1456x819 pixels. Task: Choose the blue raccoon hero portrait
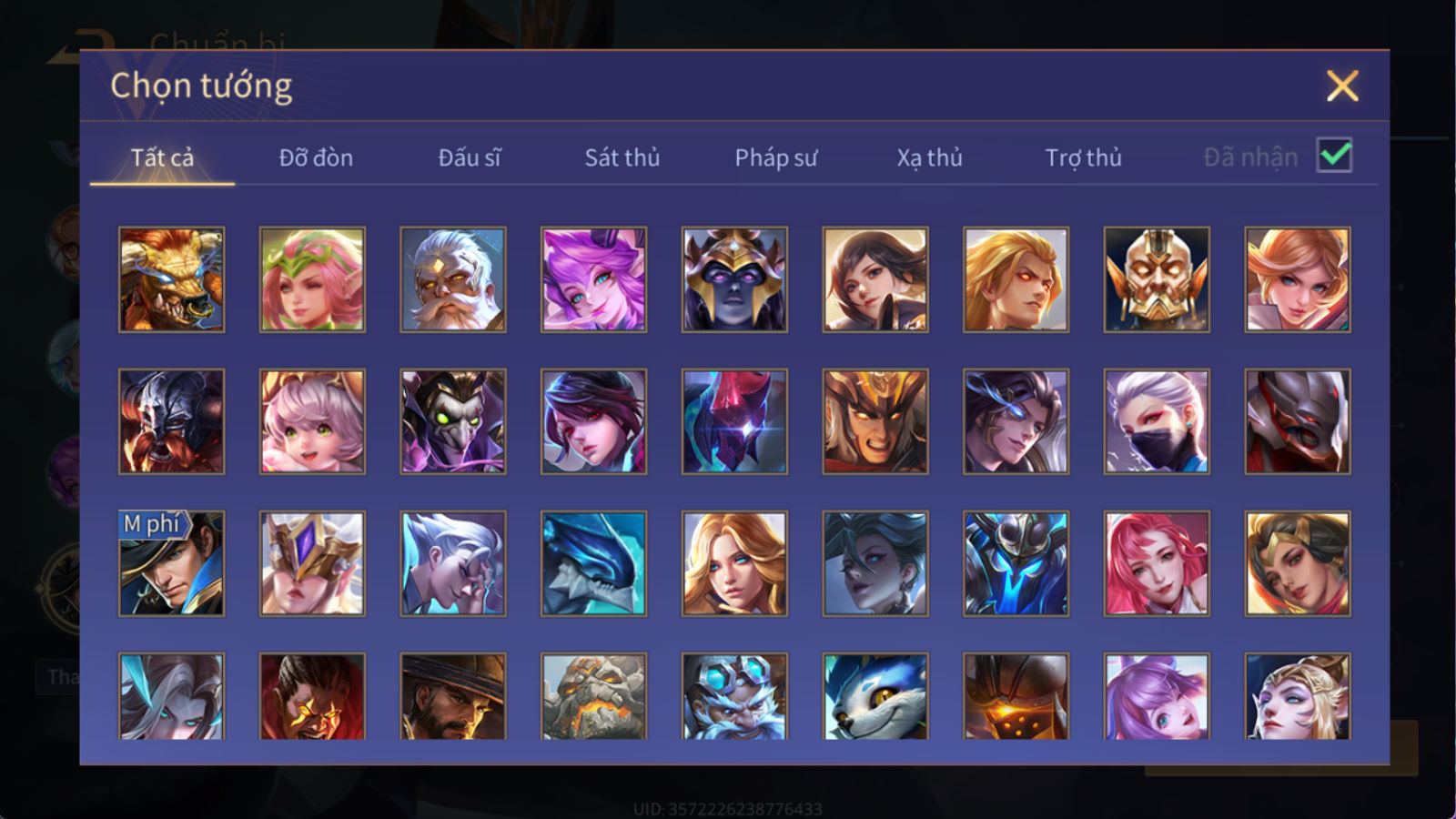[x=875, y=696]
